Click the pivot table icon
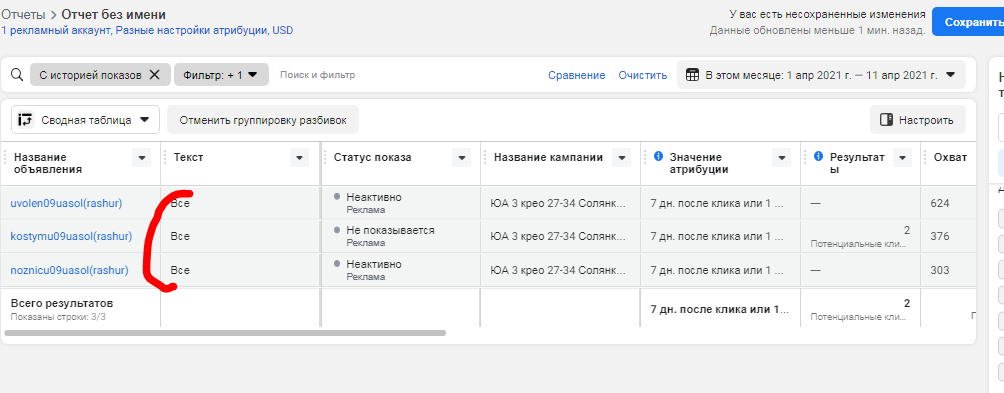The width and height of the screenshot is (1004, 393). click(x=25, y=120)
